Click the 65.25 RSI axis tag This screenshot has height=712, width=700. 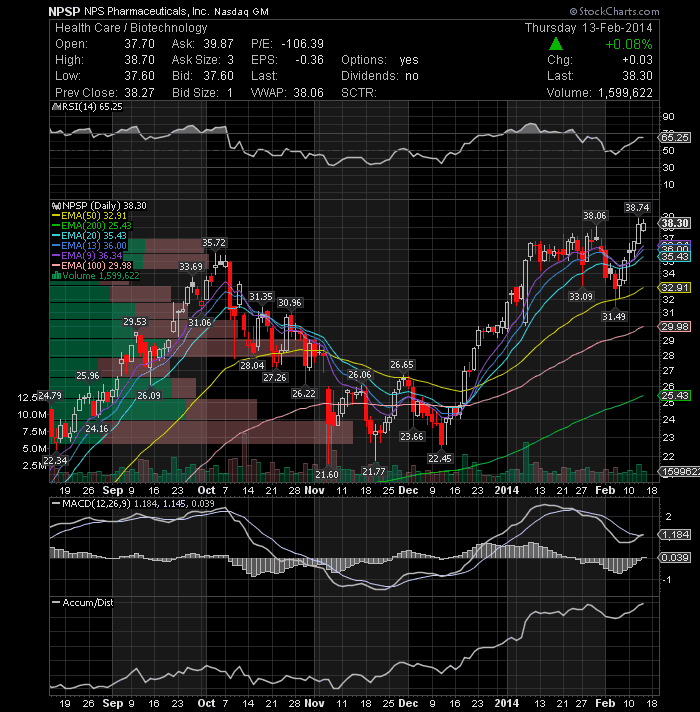tap(675, 138)
